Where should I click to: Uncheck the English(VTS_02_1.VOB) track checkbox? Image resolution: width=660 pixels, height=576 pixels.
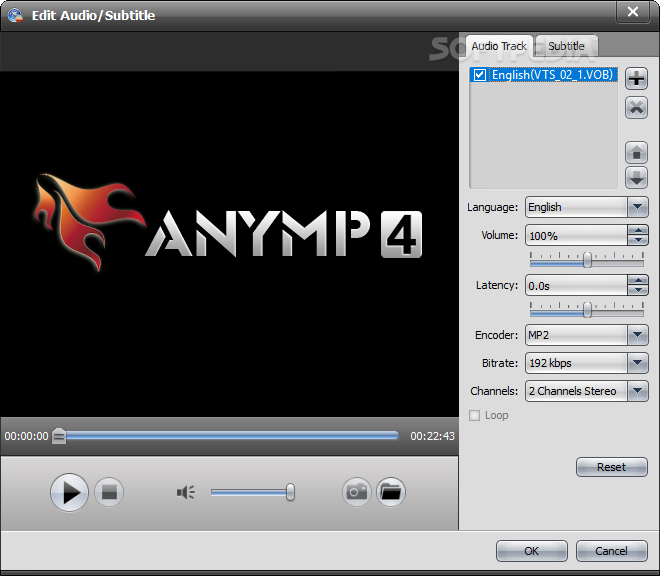(x=479, y=75)
